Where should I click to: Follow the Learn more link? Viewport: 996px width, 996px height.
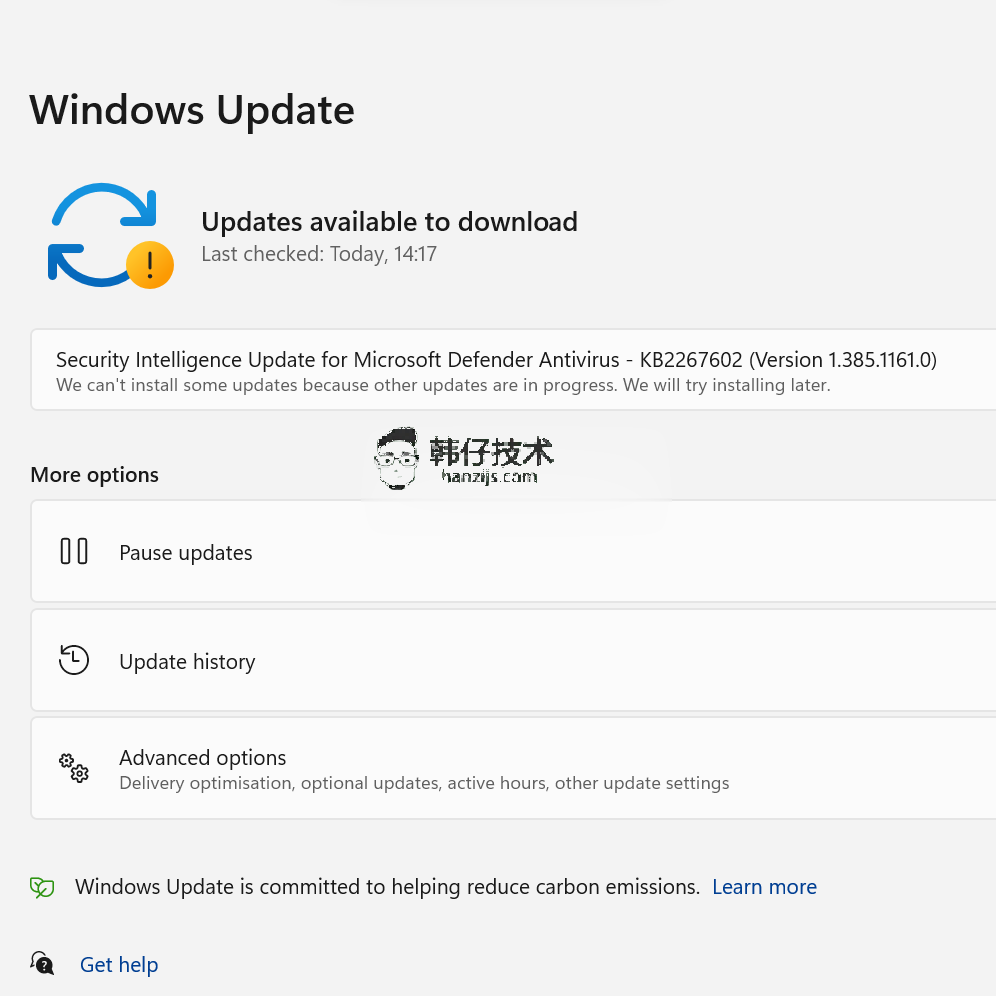[x=764, y=887]
